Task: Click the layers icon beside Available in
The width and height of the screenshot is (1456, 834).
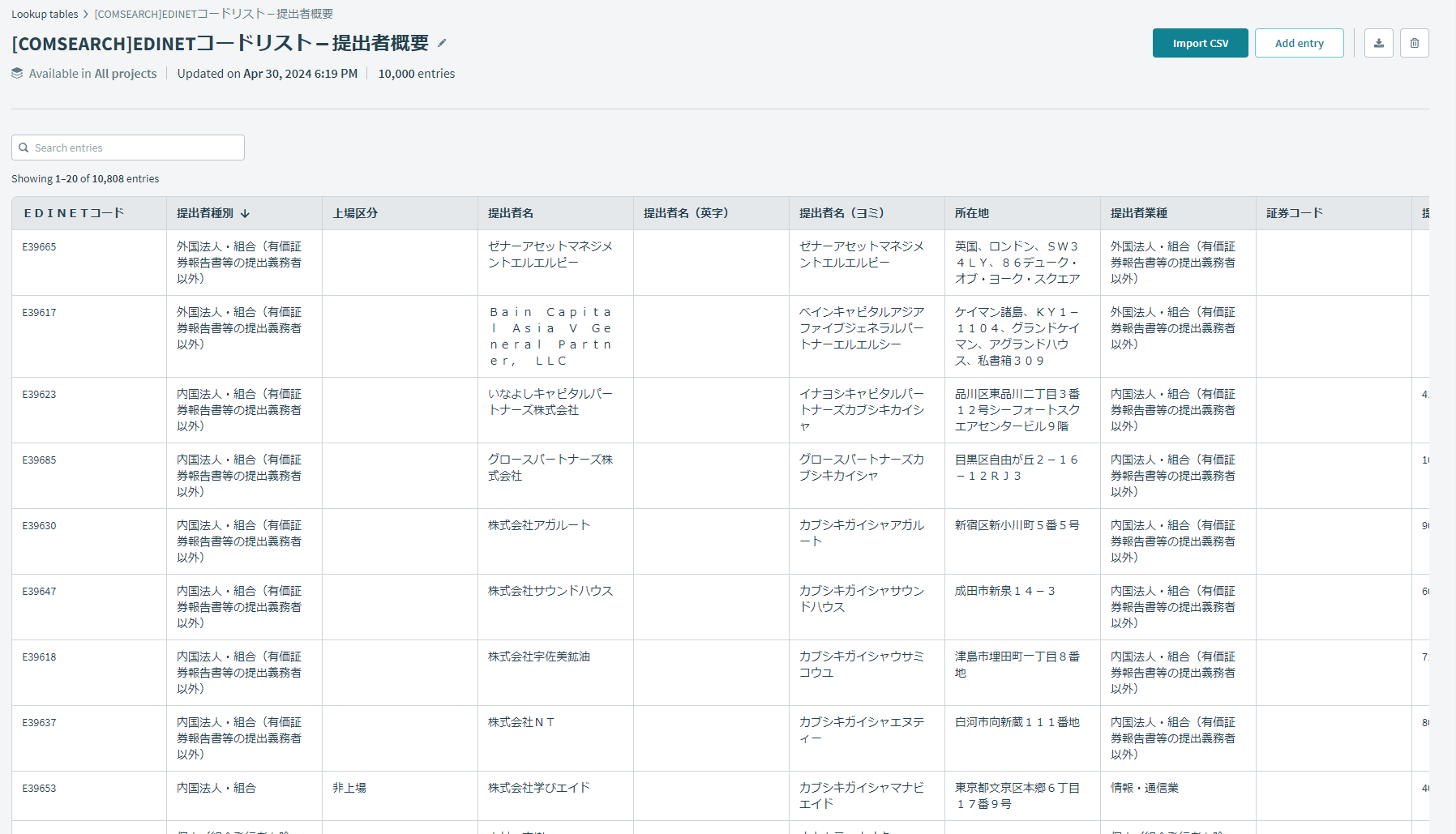Action: pos(17,73)
